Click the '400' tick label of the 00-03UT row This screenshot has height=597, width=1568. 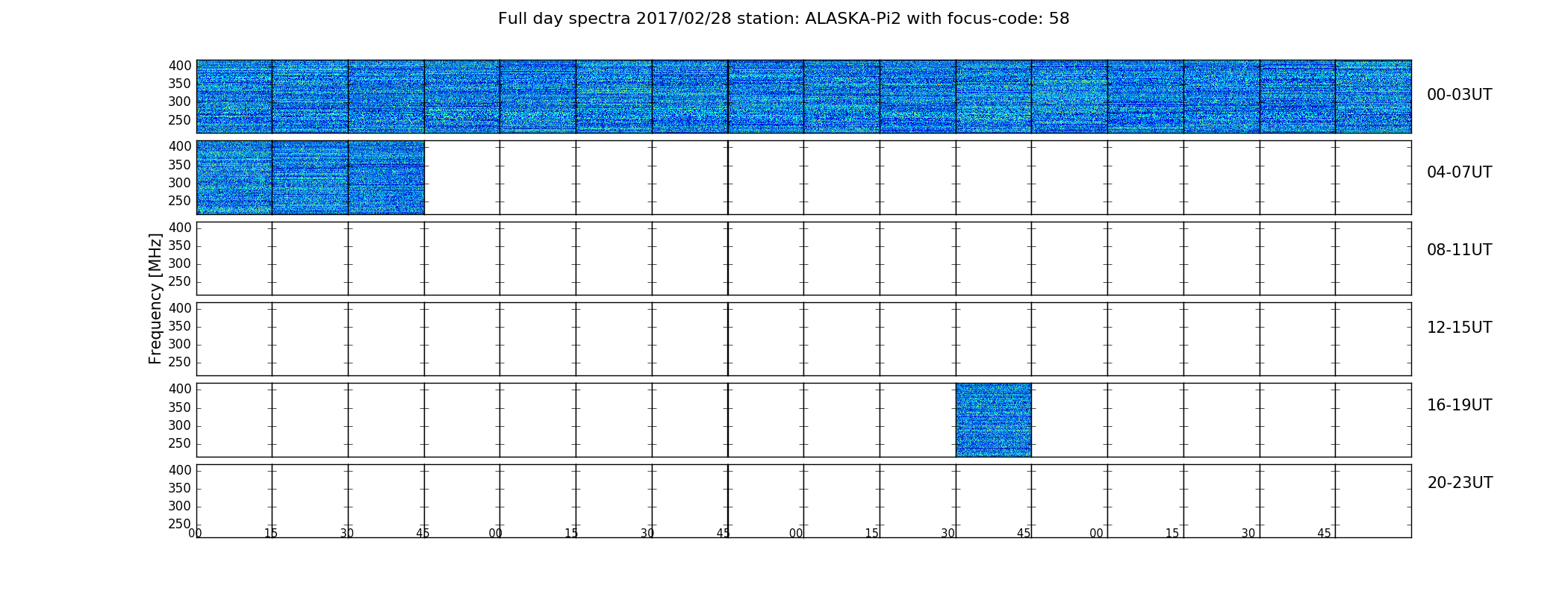[x=180, y=66]
